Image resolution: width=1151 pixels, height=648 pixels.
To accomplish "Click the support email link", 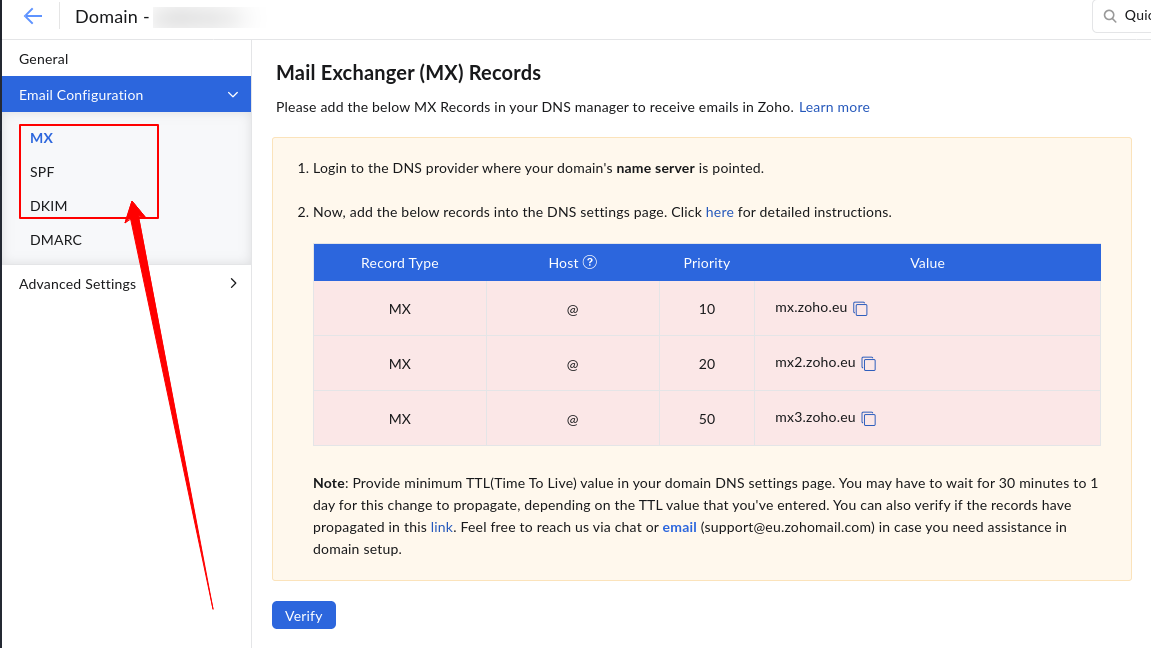I will [679, 527].
